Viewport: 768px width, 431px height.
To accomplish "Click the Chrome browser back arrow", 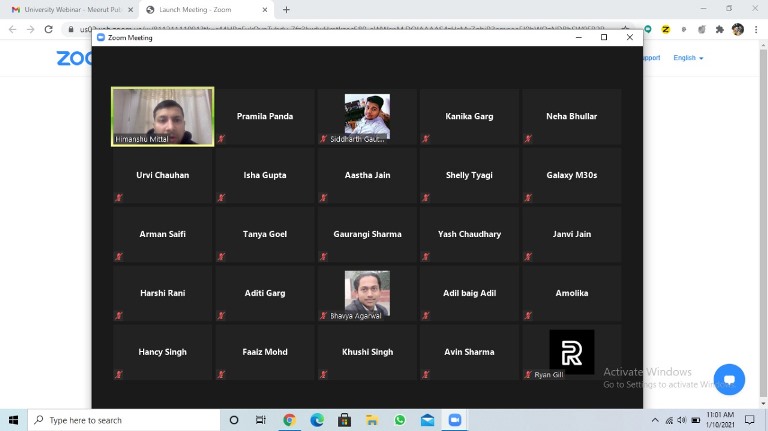I will 12,30.
